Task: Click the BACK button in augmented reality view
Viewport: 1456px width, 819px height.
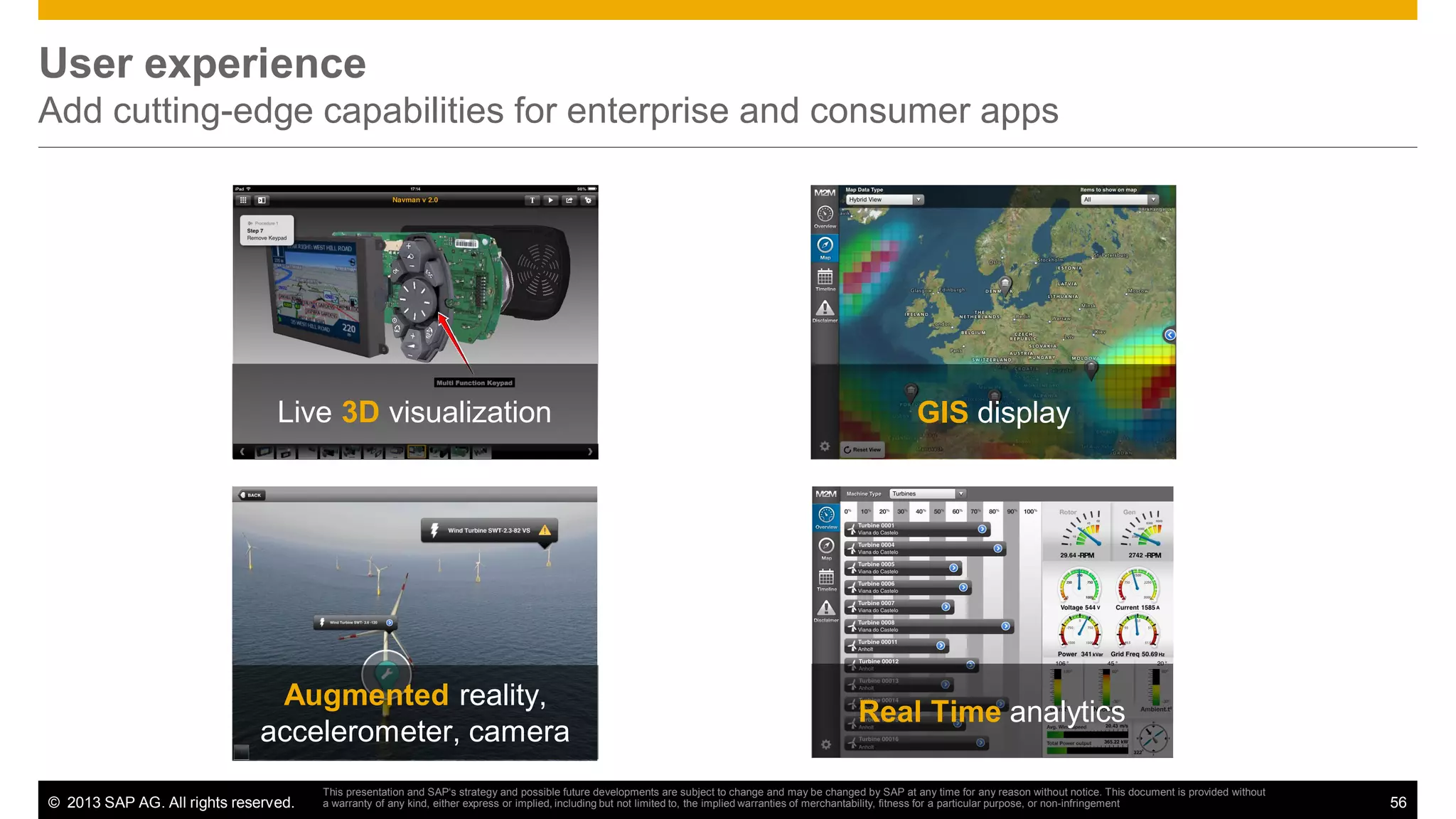Action: pyautogui.click(x=252, y=495)
